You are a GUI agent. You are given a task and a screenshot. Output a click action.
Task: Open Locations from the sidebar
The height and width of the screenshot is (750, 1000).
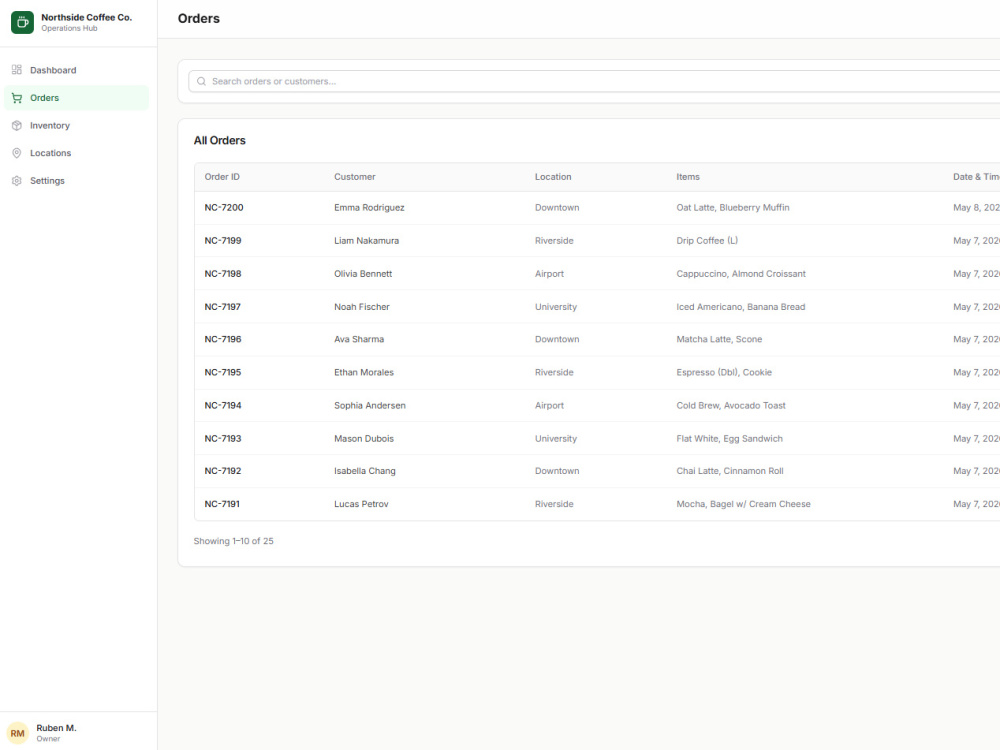pyautogui.click(x=77, y=153)
